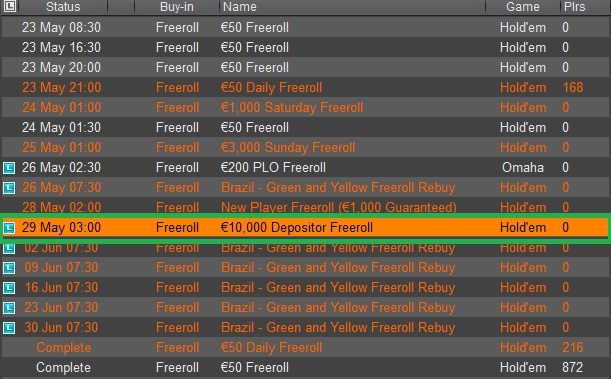This screenshot has height=379, width=611.
Task: Click the blue icon beside 26 May 02:30
Action: 9,168
